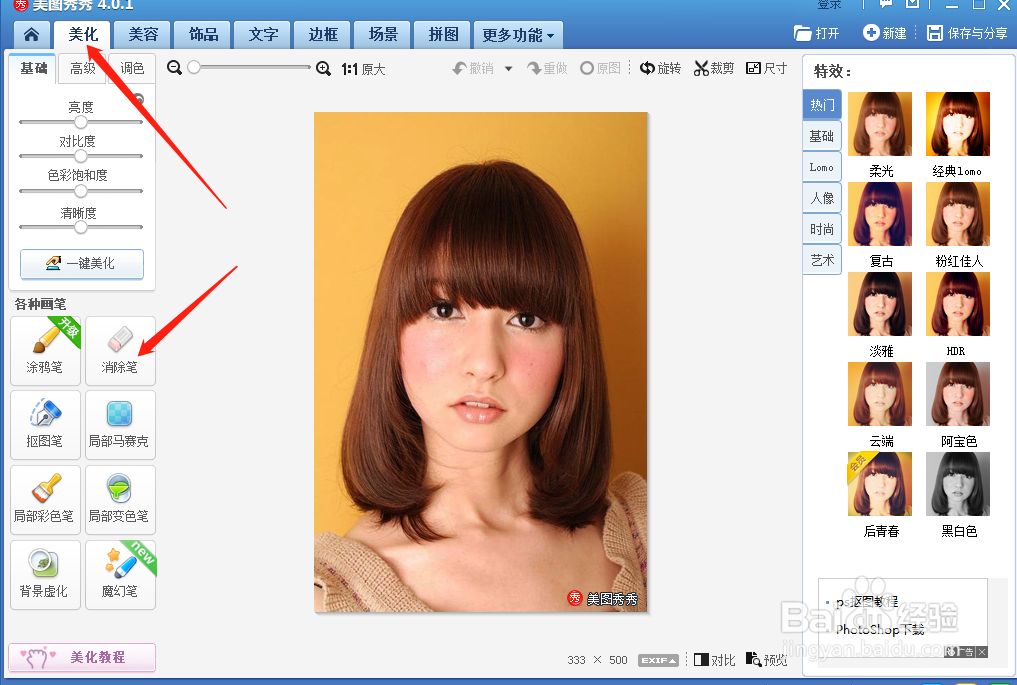
Task: Apply the 柔光 soft light effect
Action: [x=880, y=124]
